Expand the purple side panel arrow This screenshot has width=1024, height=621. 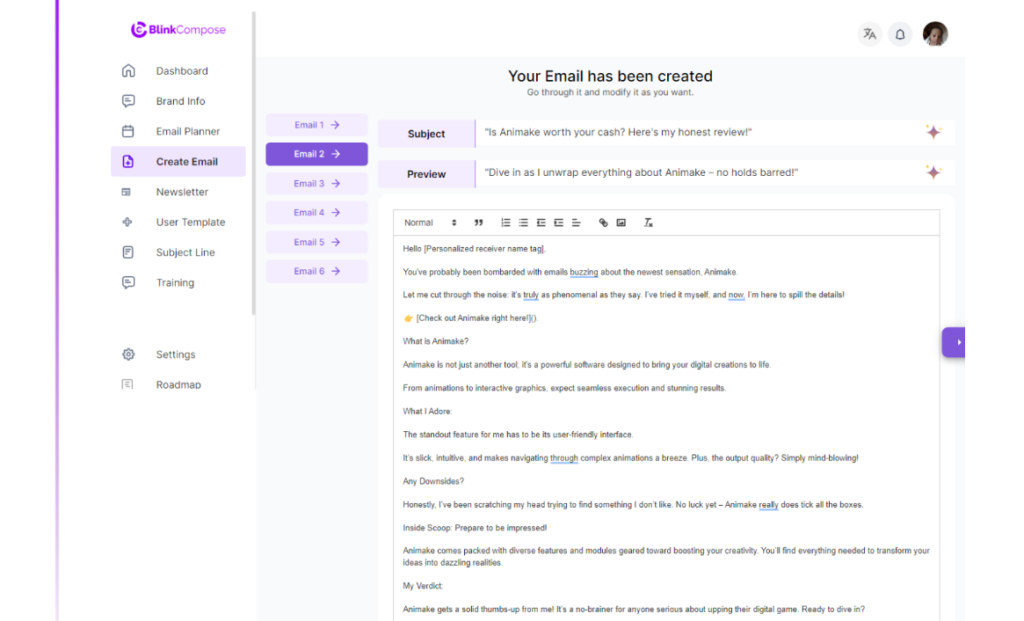pyautogui.click(x=954, y=342)
